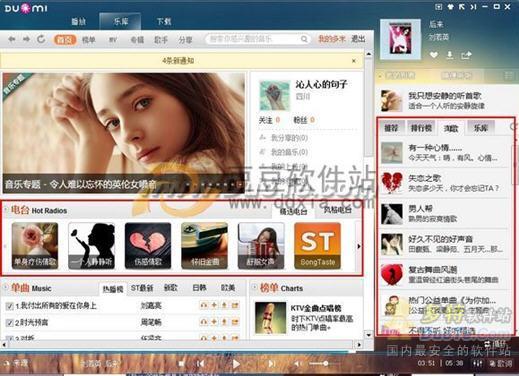
Task: Click the play button in bottom bar
Action: point(236,364)
